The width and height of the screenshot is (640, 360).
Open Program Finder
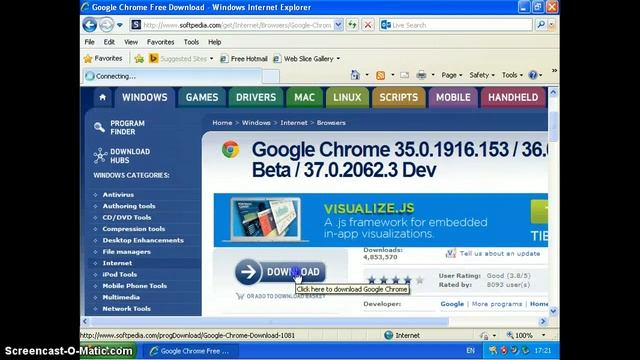click(119, 127)
